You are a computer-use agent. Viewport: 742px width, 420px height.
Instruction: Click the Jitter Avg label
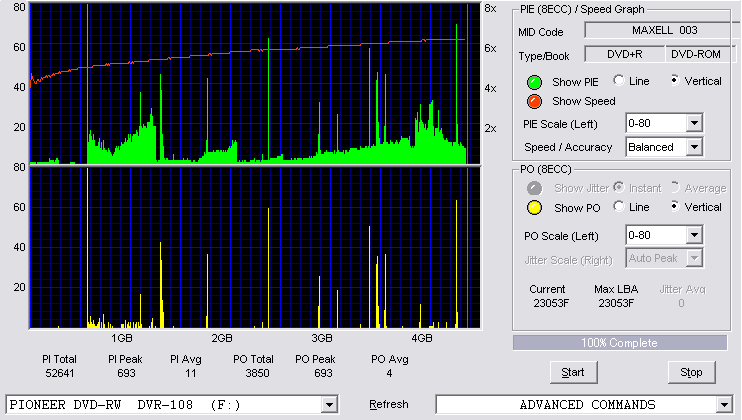[682, 289]
